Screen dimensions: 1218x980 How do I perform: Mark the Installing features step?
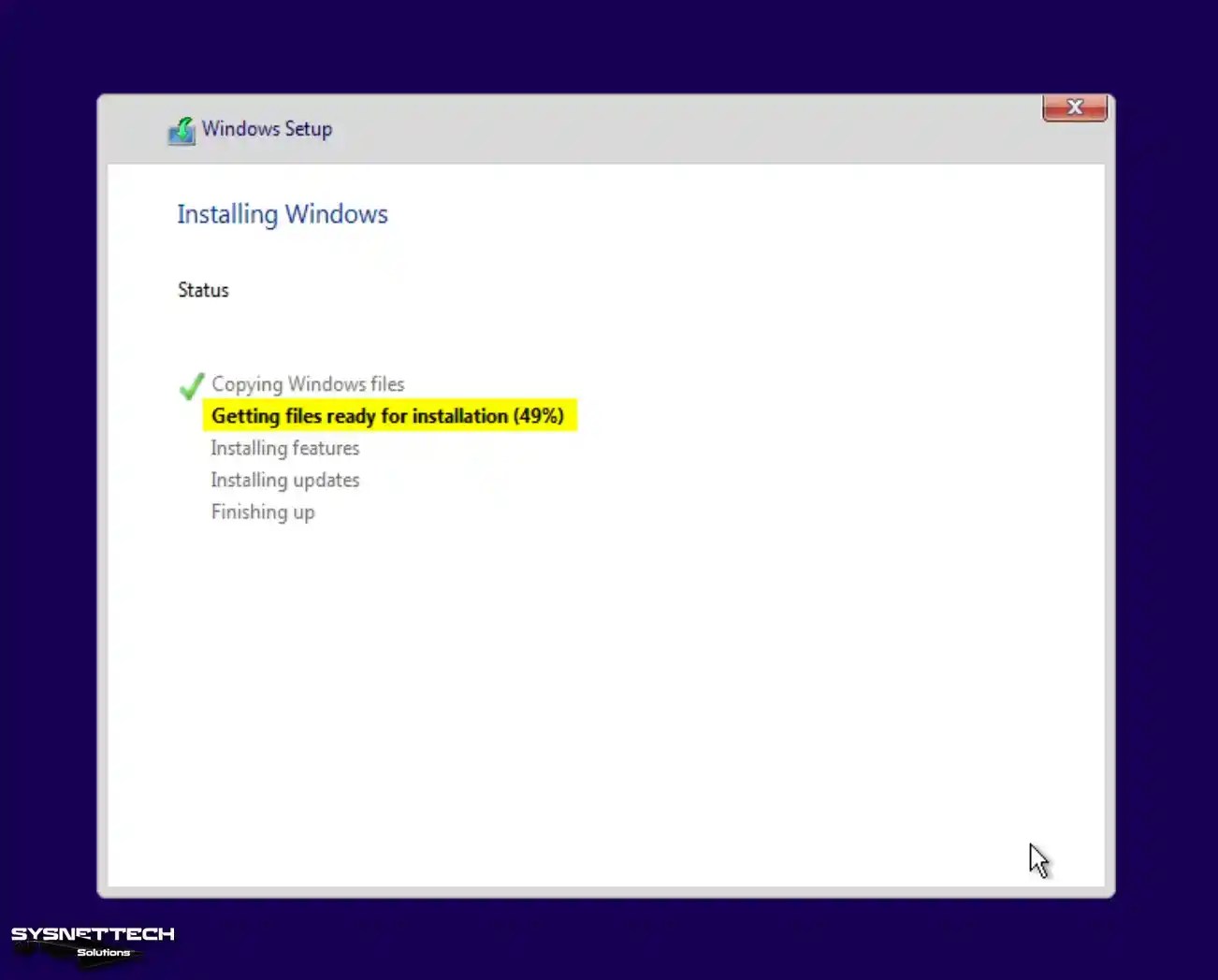(285, 448)
